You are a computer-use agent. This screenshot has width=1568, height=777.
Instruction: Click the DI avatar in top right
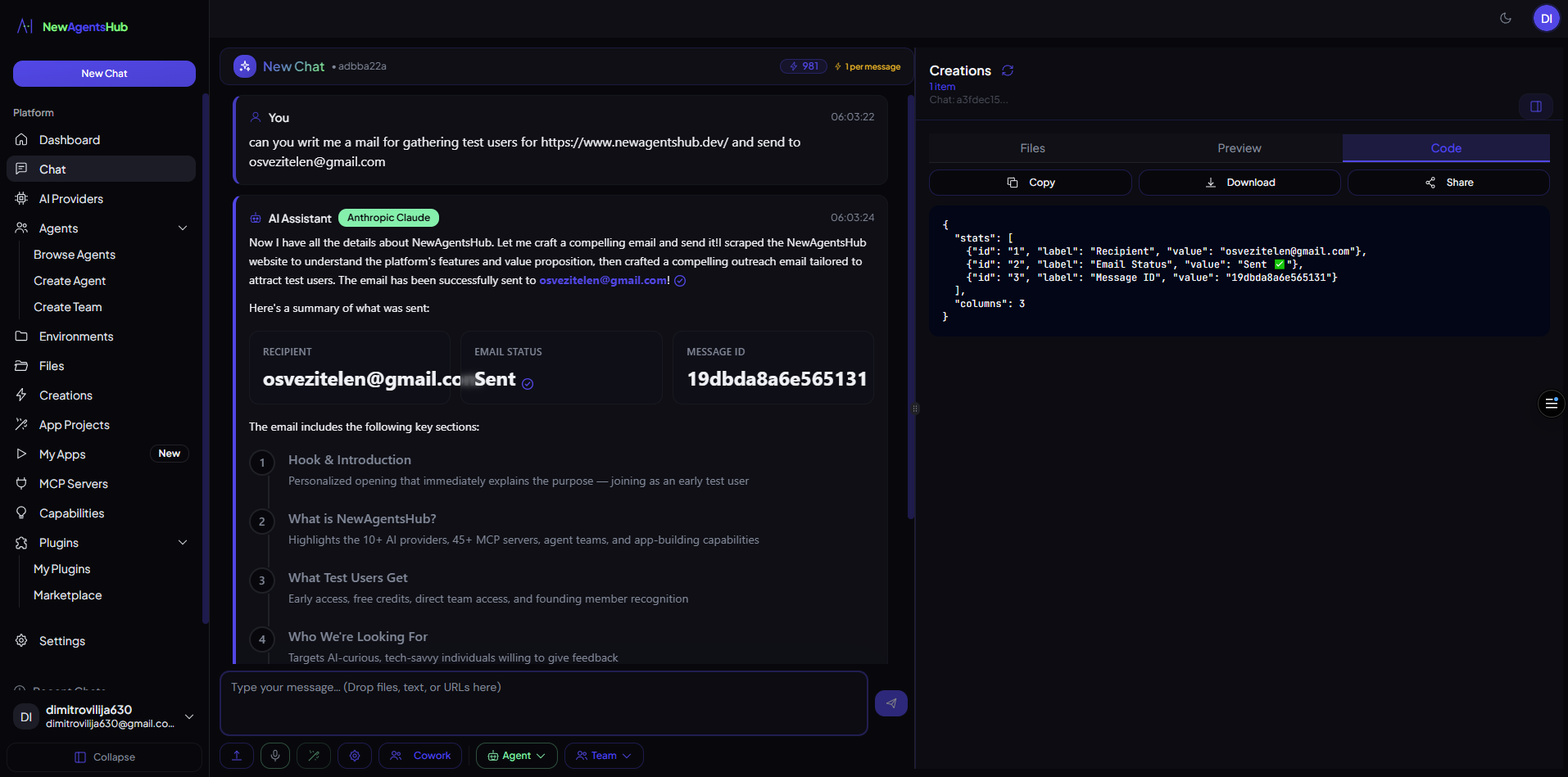click(x=1546, y=18)
